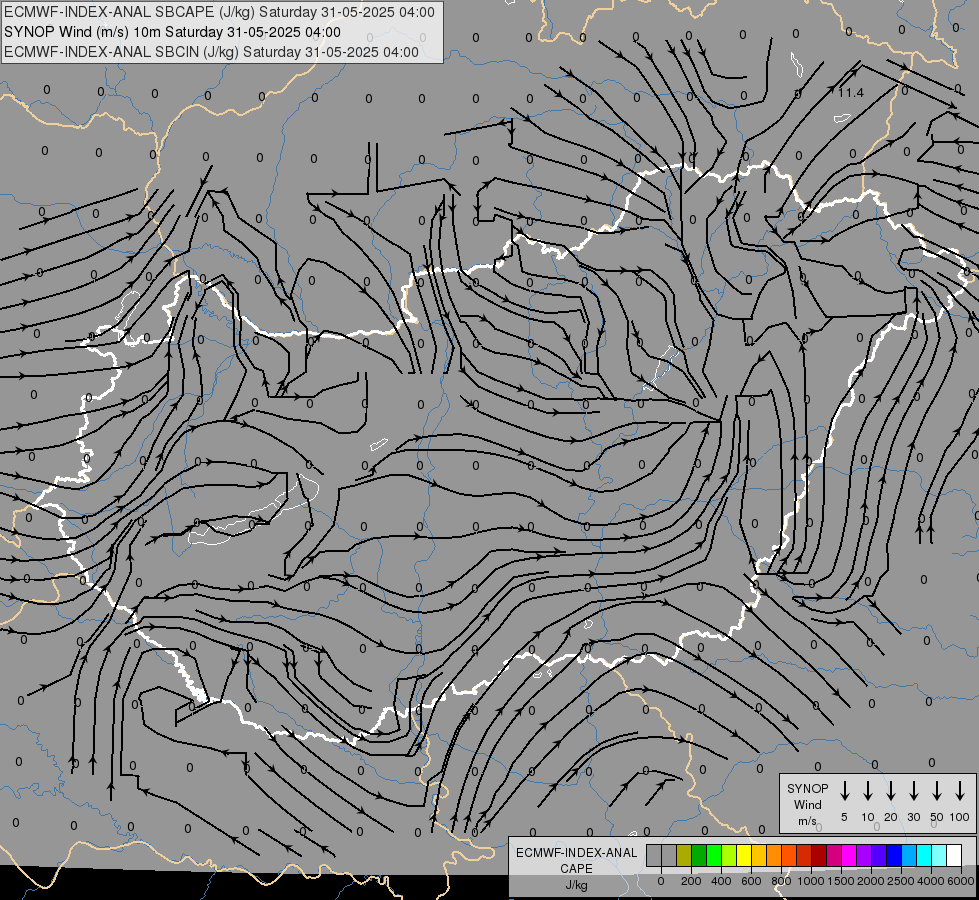Click the wind arrow above the 10 label

tap(868, 791)
